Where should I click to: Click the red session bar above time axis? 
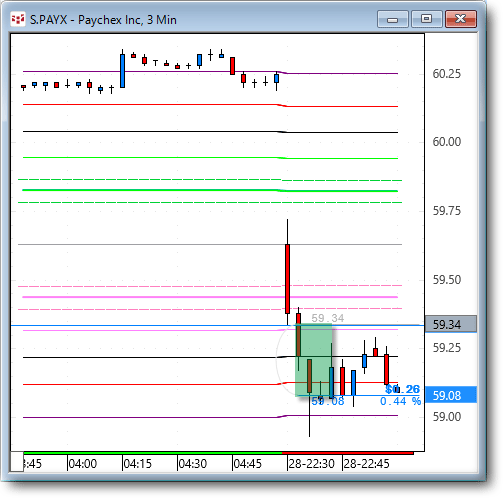(348, 453)
